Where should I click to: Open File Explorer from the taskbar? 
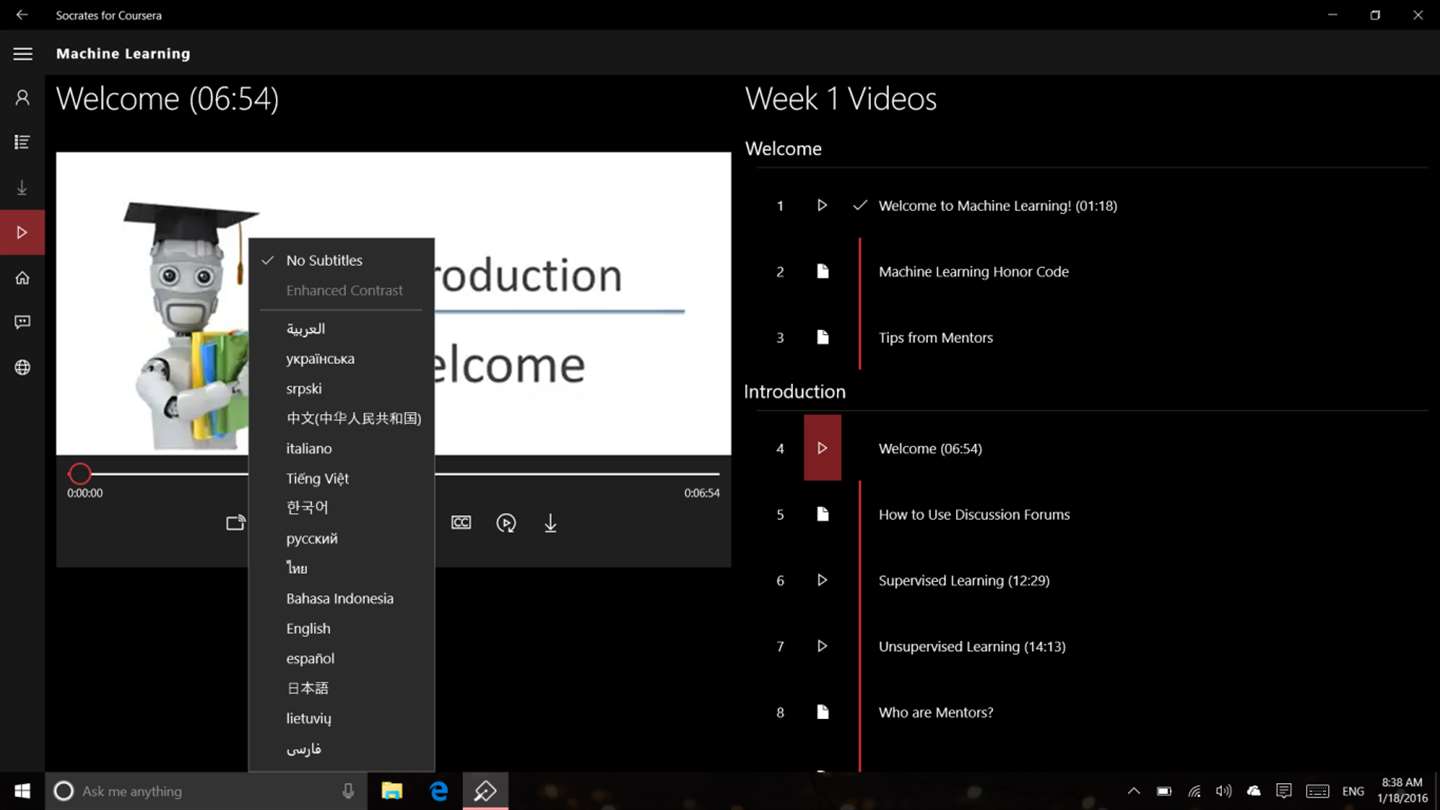click(x=392, y=791)
